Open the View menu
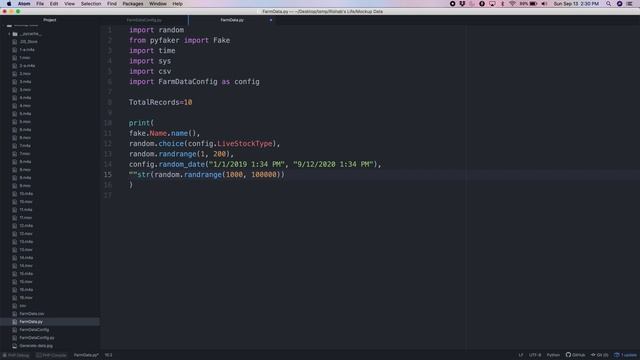This screenshot has height=360, width=640. (x=69, y=4)
